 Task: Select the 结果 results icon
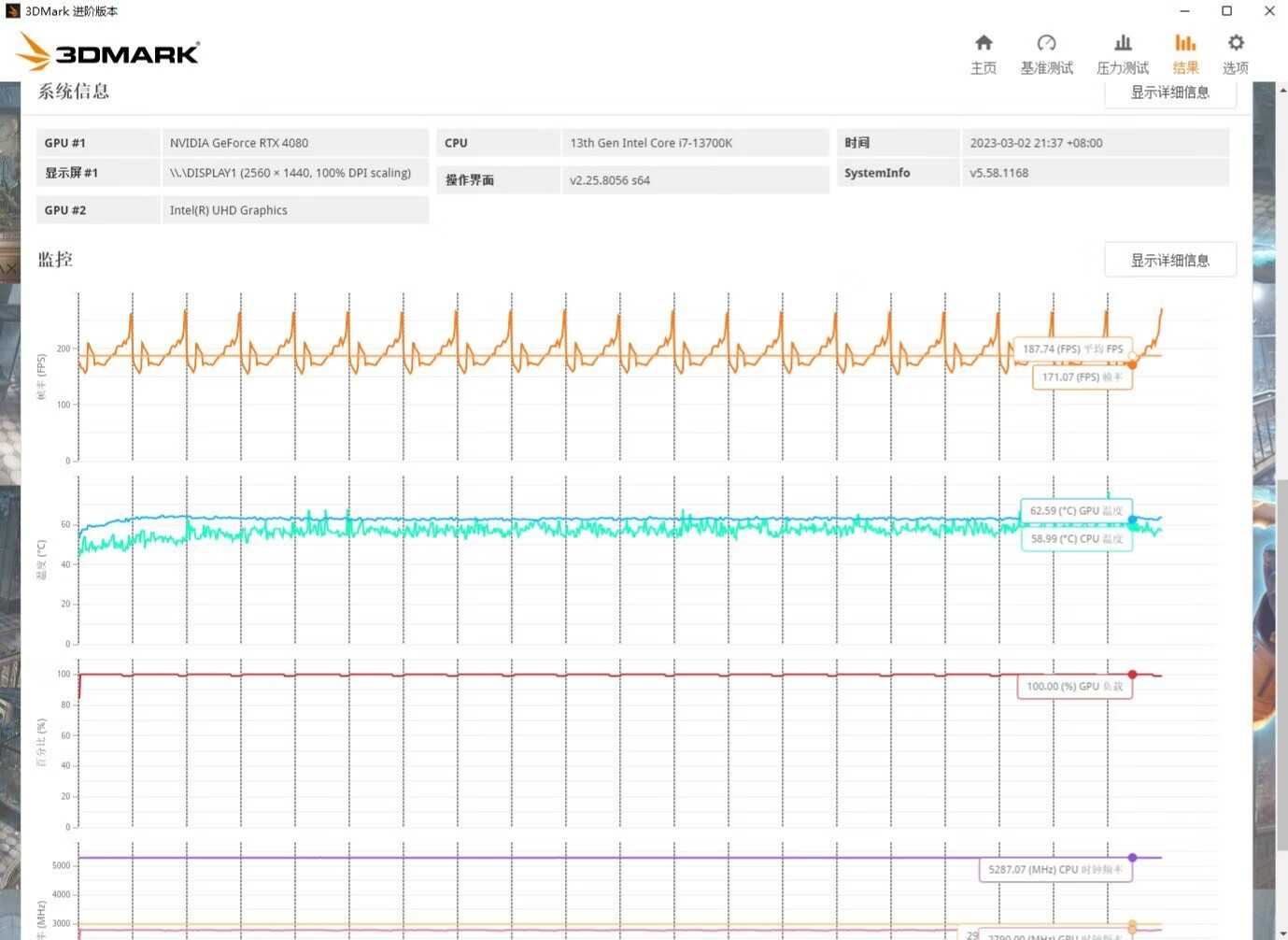click(x=1185, y=43)
